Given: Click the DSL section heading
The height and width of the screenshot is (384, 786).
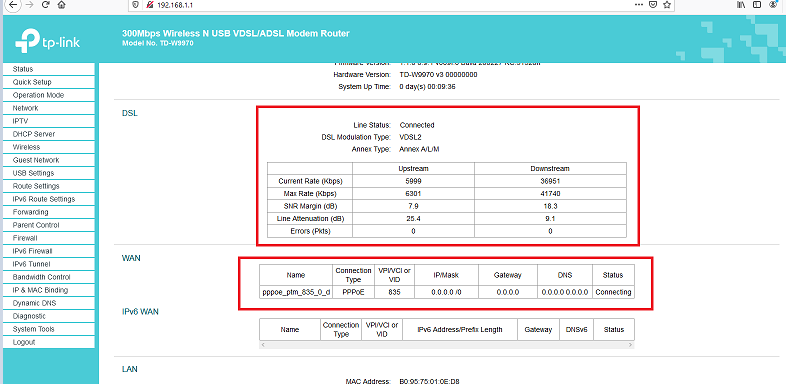Looking at the screenshot, I should pyautogui.click(x=129, y=113).
